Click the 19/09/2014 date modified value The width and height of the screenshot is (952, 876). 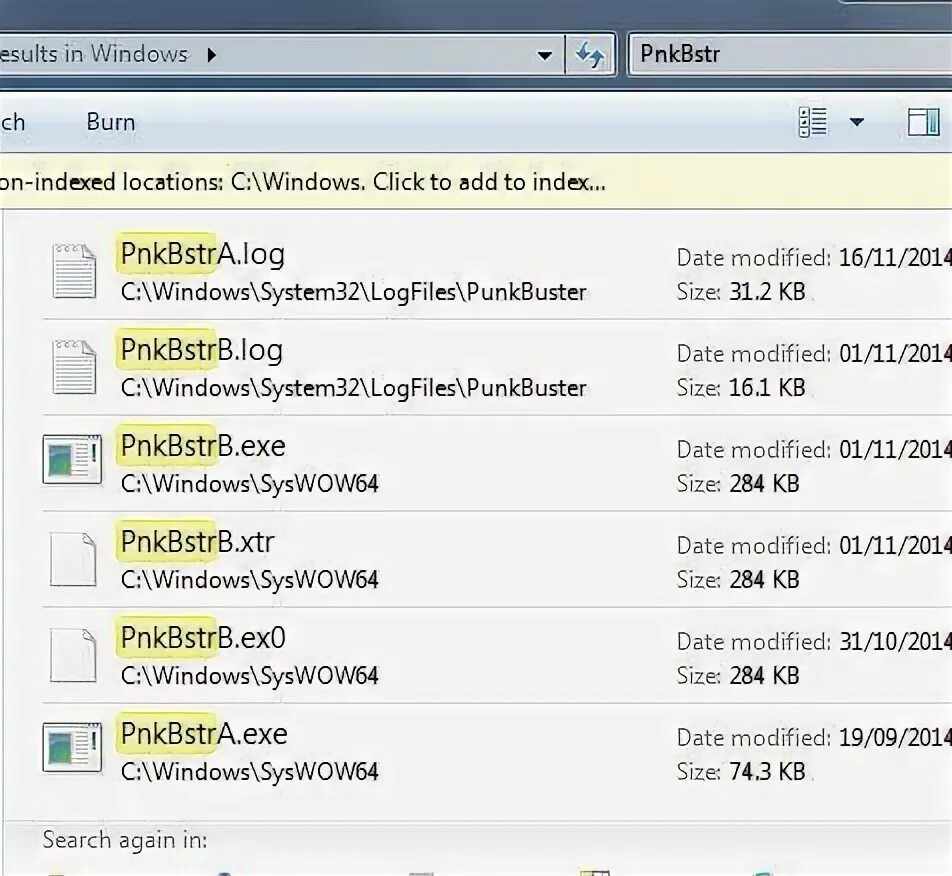[x=896, y=738]
